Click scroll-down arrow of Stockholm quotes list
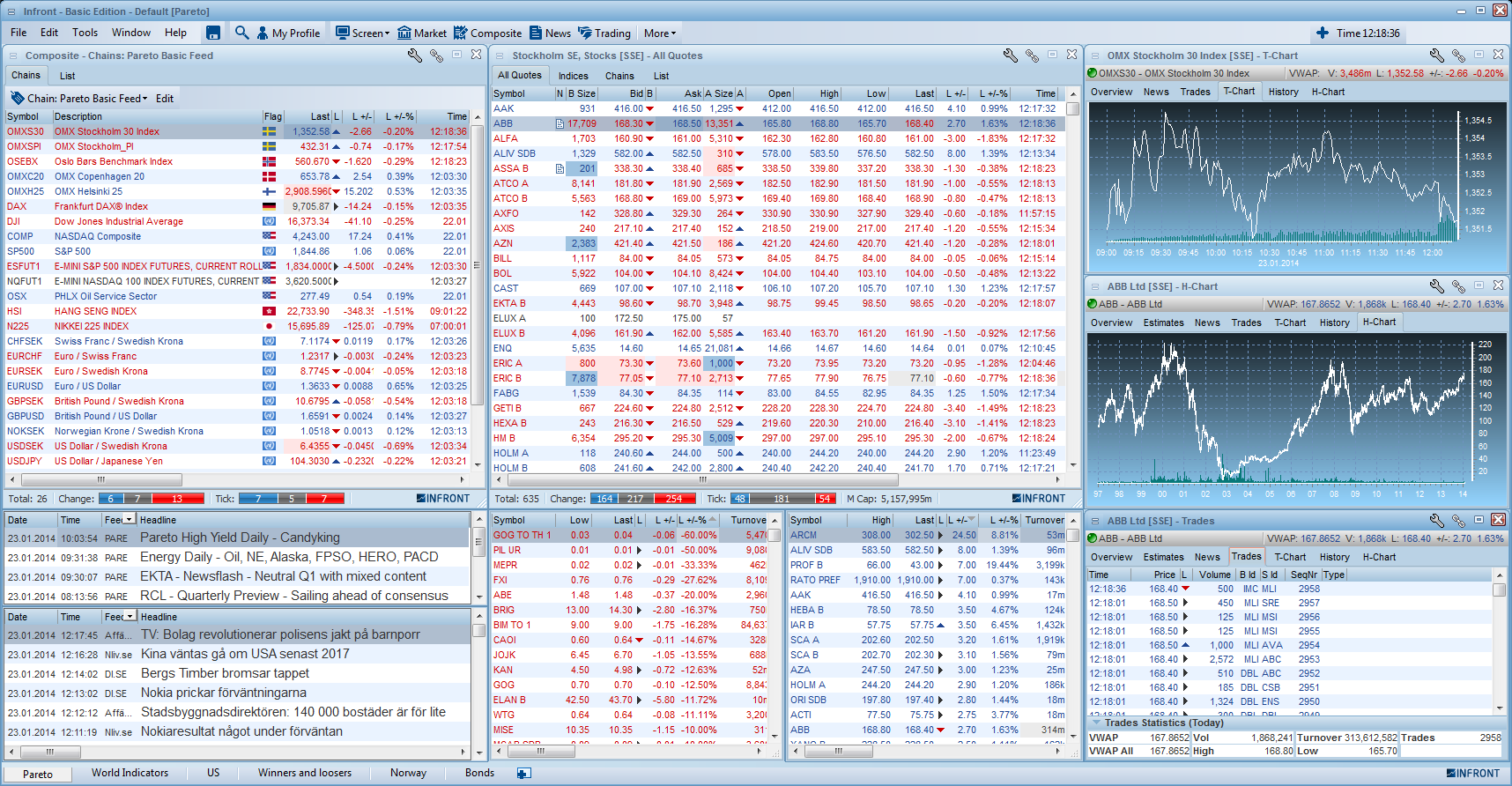 coord(1072,465)
